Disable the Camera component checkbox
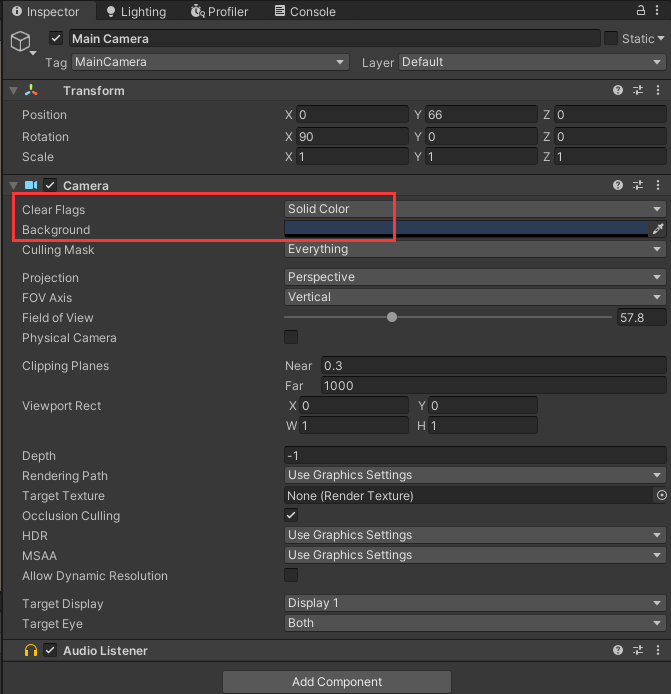 [x=50, y=185]
